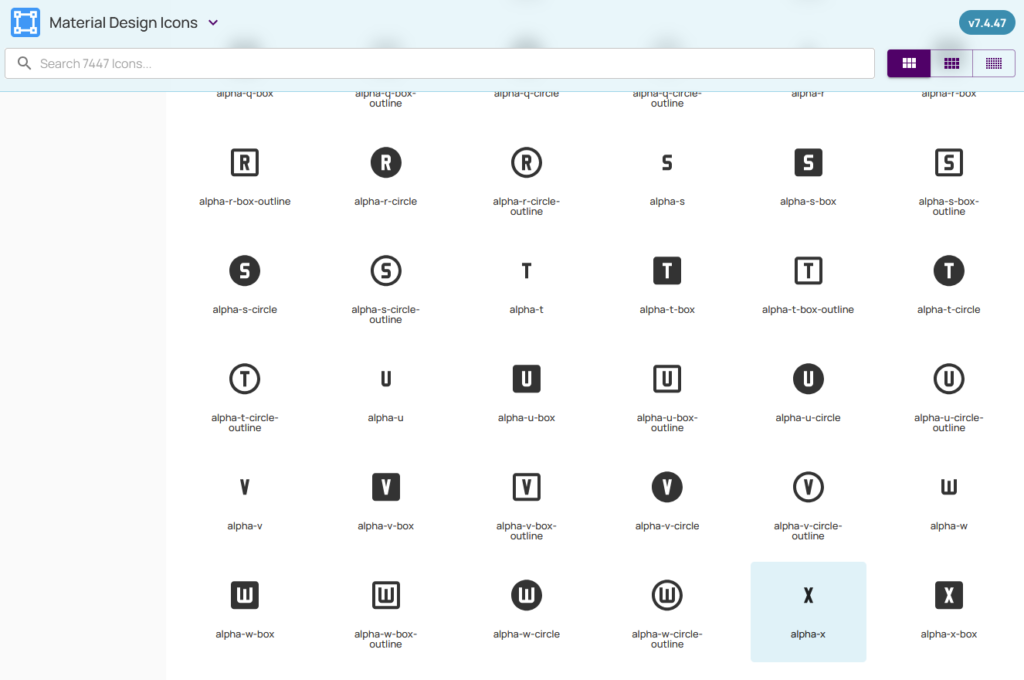Click the alpha-t-circle-outline icon
1024x680 pixels.
point(245,379)
